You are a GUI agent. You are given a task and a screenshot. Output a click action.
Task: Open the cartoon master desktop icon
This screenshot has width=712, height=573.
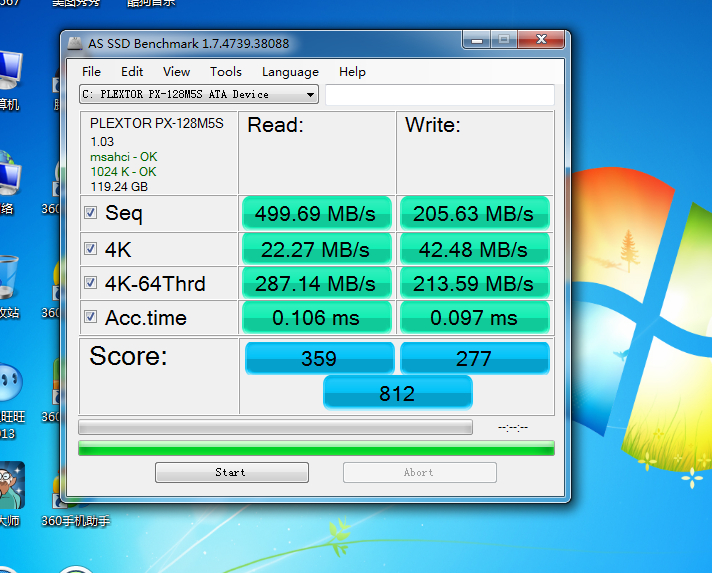(11, 495)
